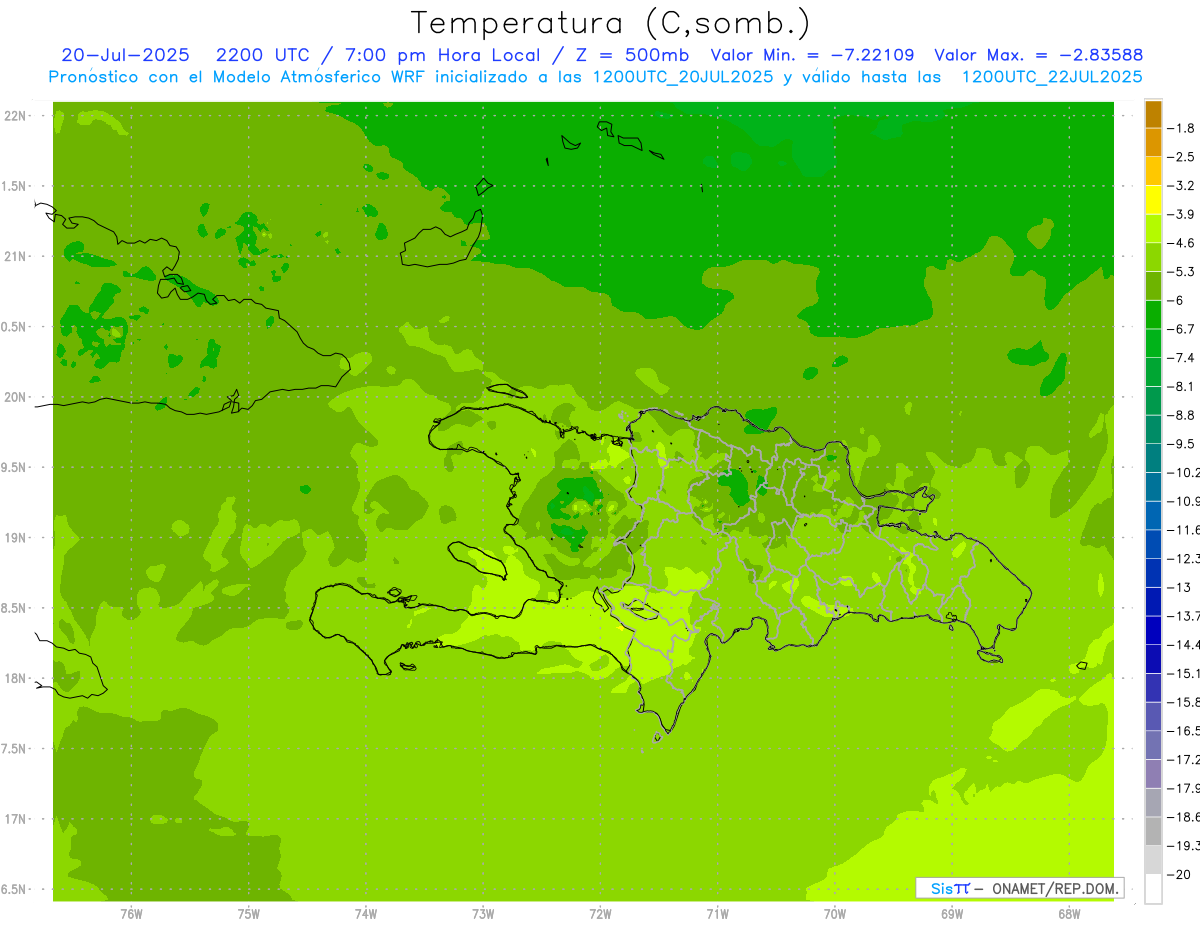Click the '-2.5' legend label
1200x927 pixels.
pos(1183,157)
